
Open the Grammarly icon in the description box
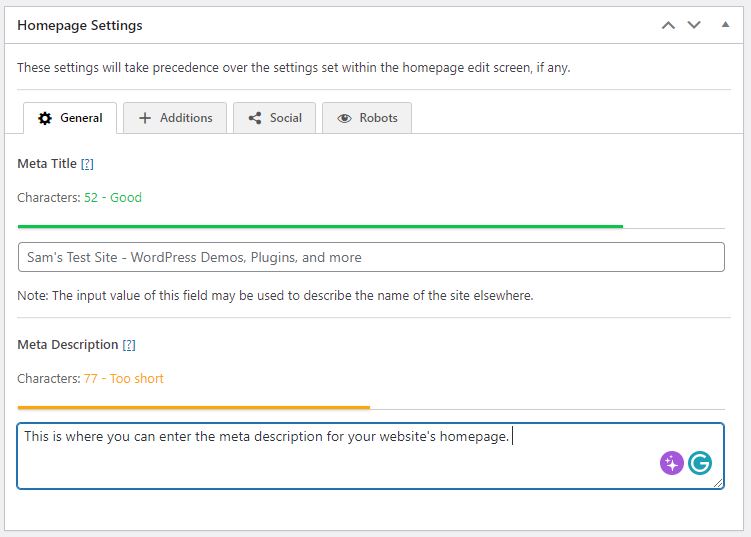pos(700,463)
